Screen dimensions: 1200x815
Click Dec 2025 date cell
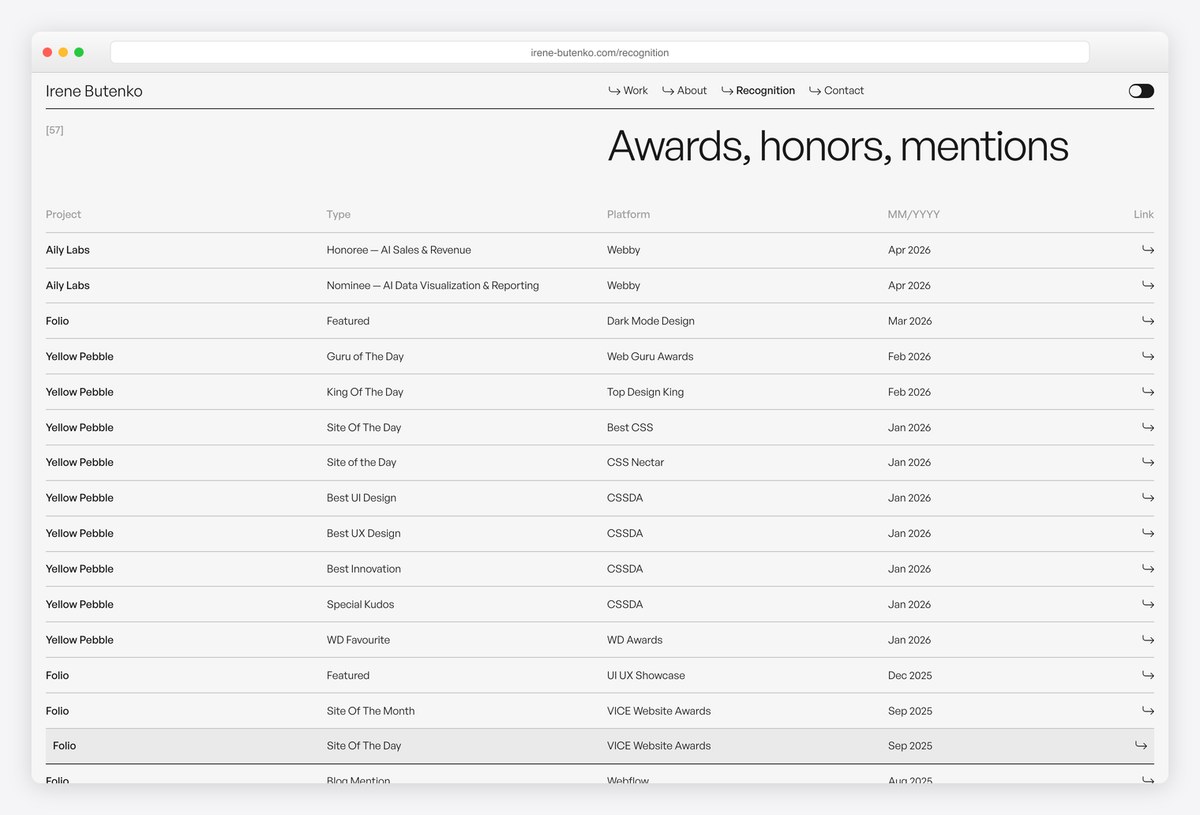(x=910, y=676)
